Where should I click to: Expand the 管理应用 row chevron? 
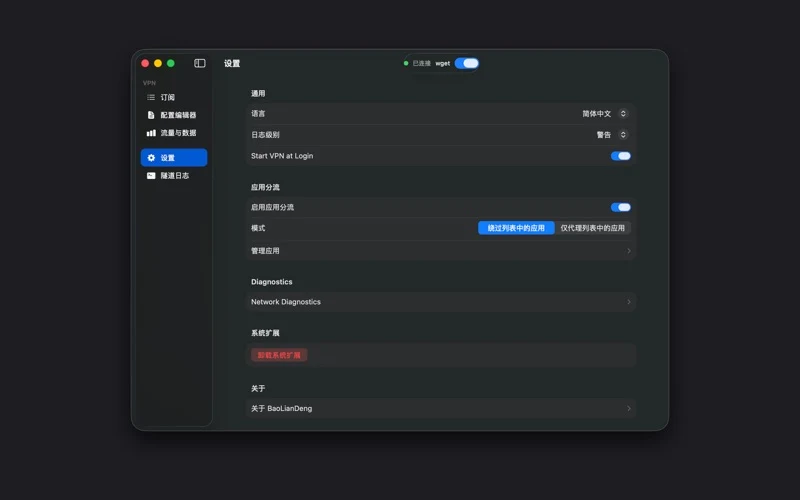coord(629,251)
